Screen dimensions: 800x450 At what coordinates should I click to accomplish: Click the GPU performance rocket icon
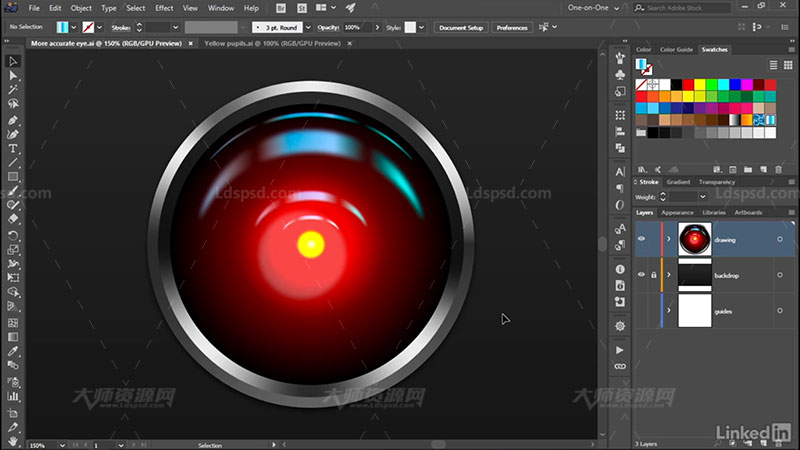(351, 8)
